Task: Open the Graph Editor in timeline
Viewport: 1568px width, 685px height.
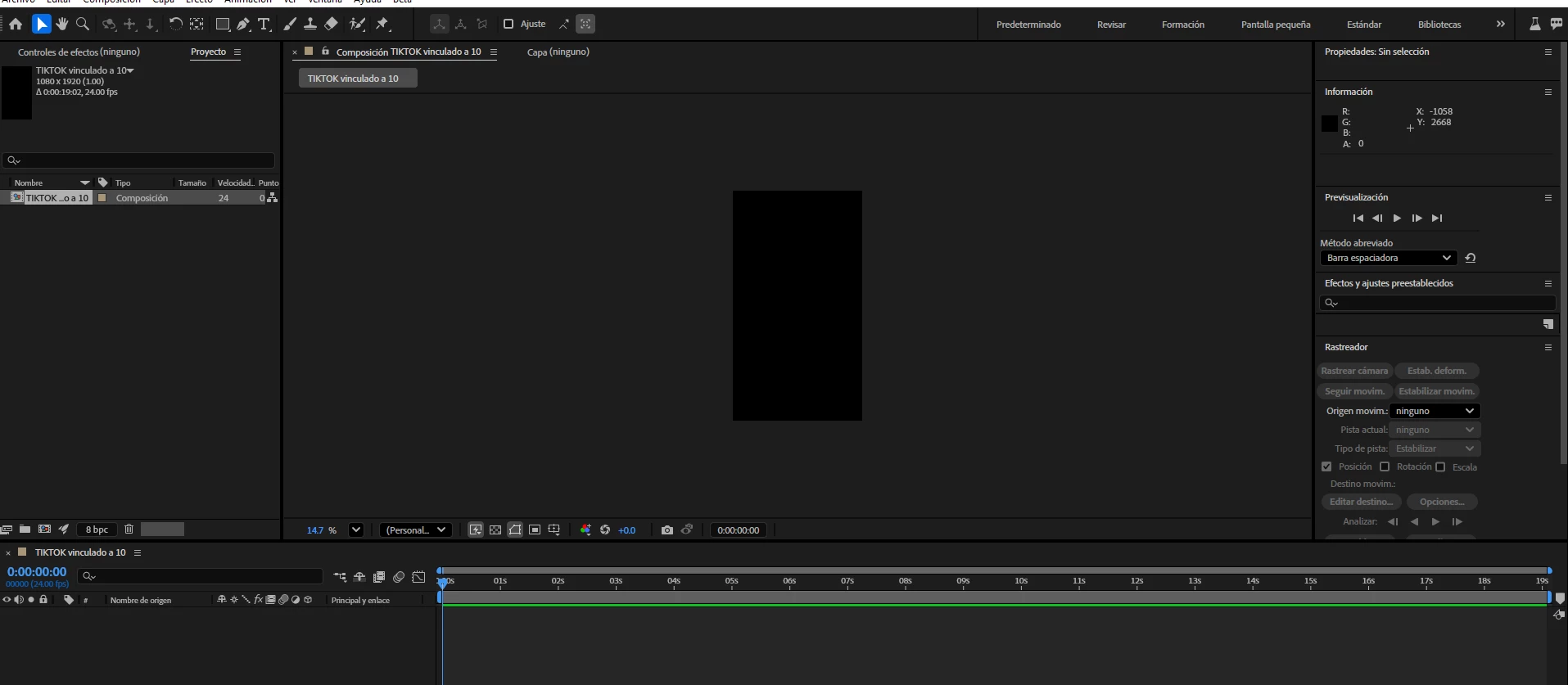Action: click(x=418, y=577)
